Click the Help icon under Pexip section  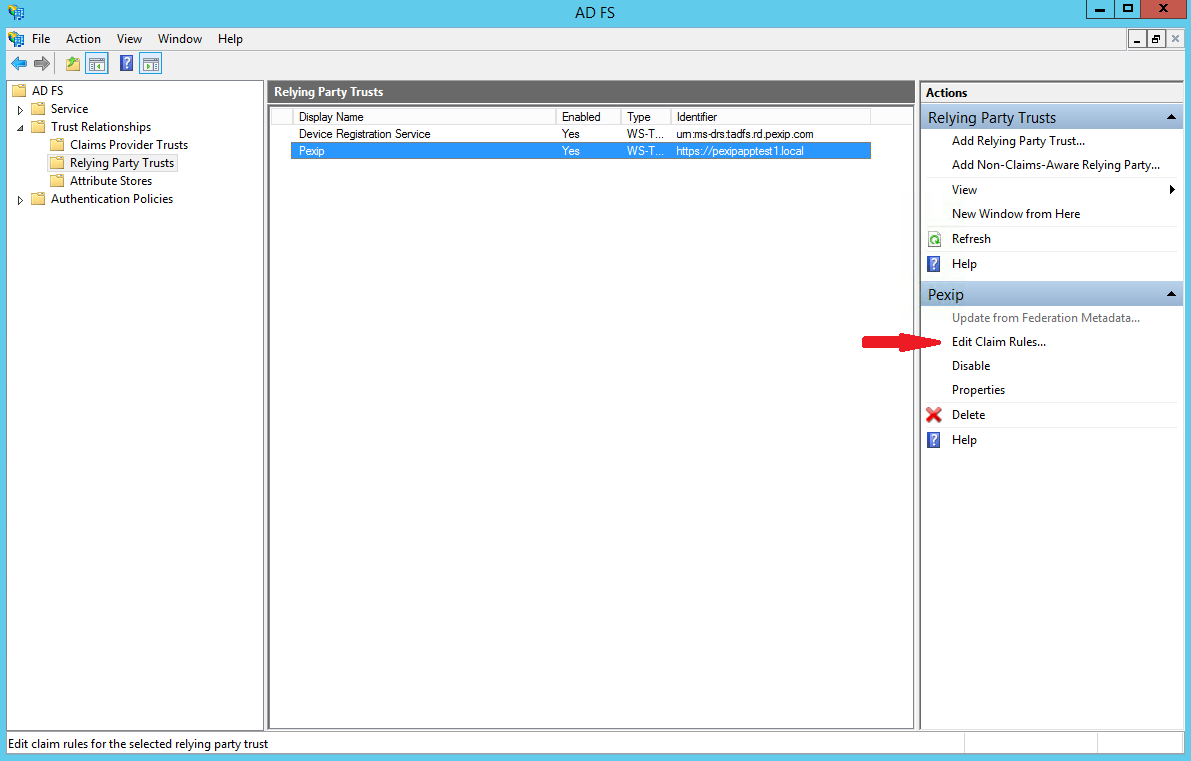pyautogui.click(x=934, y=440)
